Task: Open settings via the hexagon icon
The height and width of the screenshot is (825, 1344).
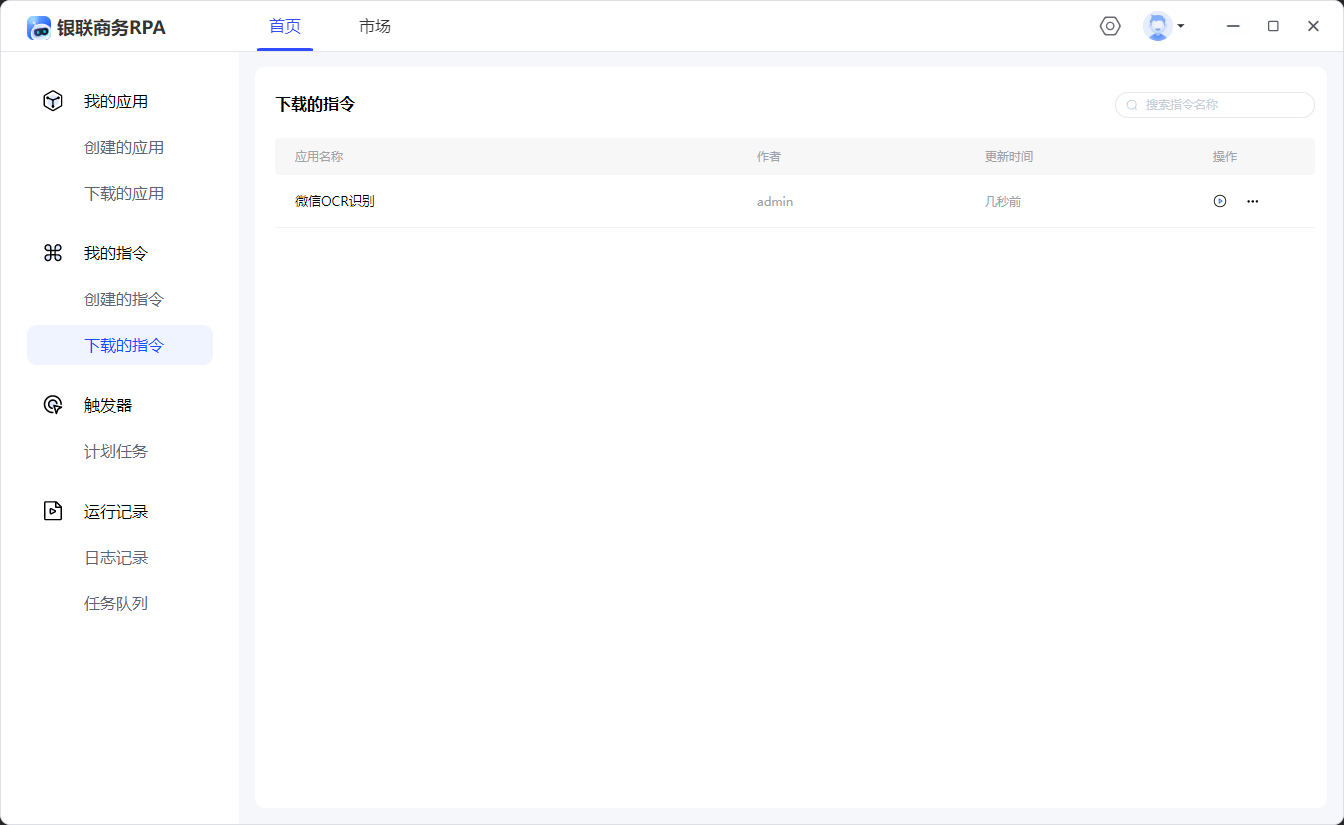Action: tap(1110, 26)
